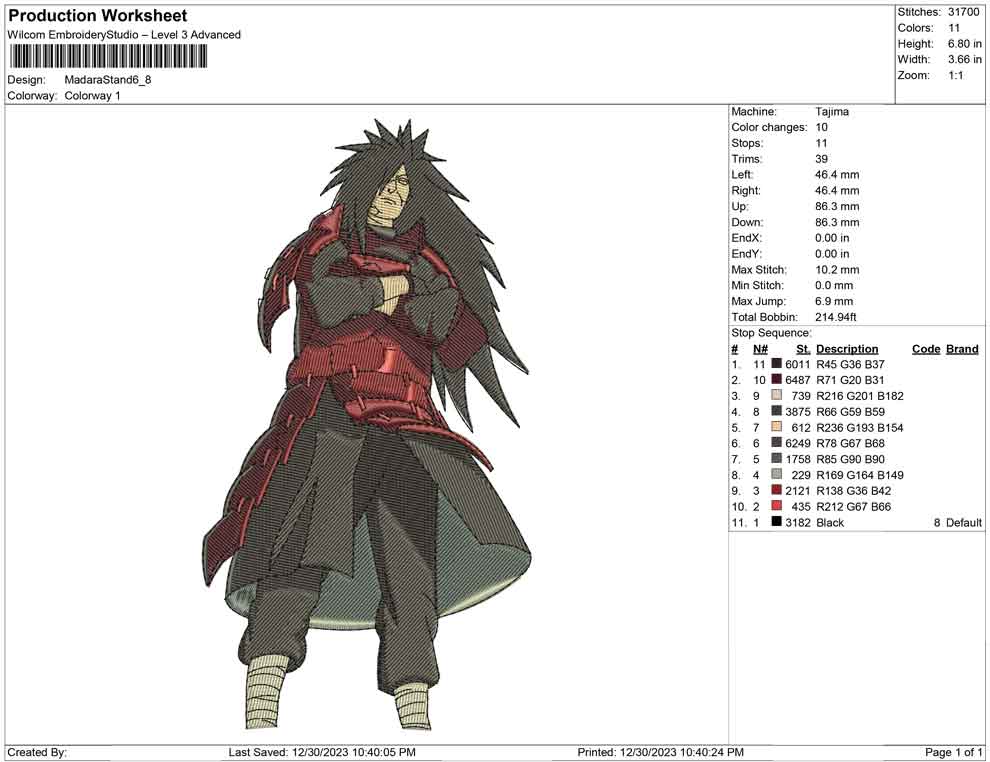Click the 'Last Saved: 12/30/2023 10:40:05 PM' footer
Viewport: 990px width, 762px height.
tap(322, 752)
